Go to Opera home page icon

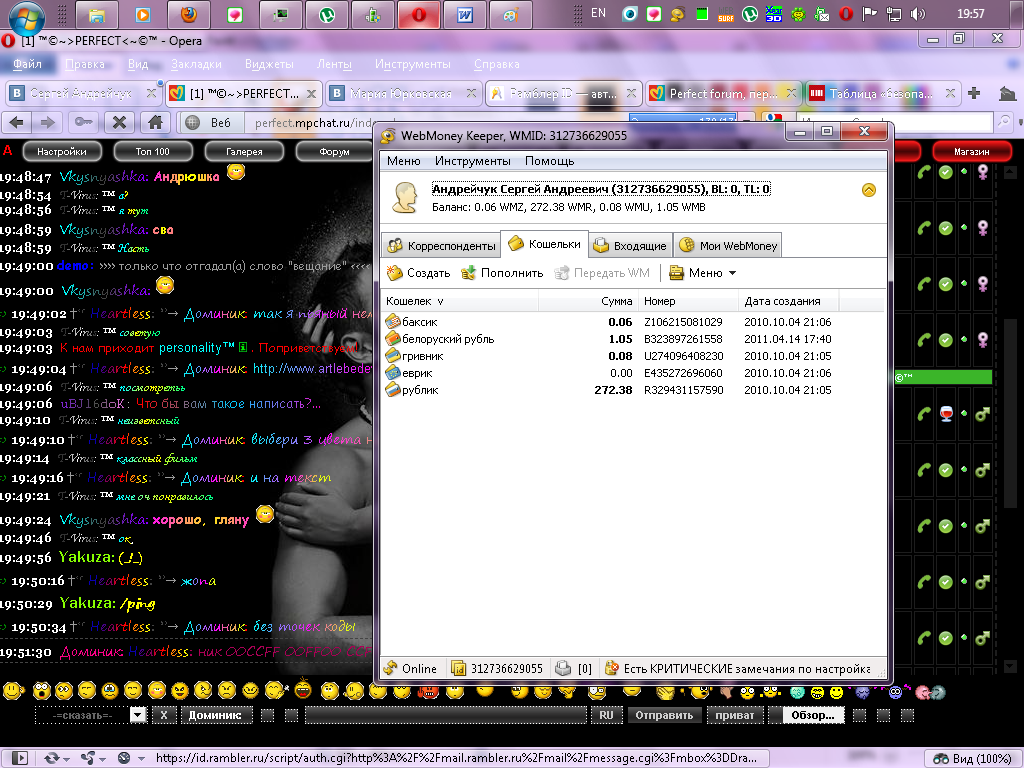tap(155, 122)
